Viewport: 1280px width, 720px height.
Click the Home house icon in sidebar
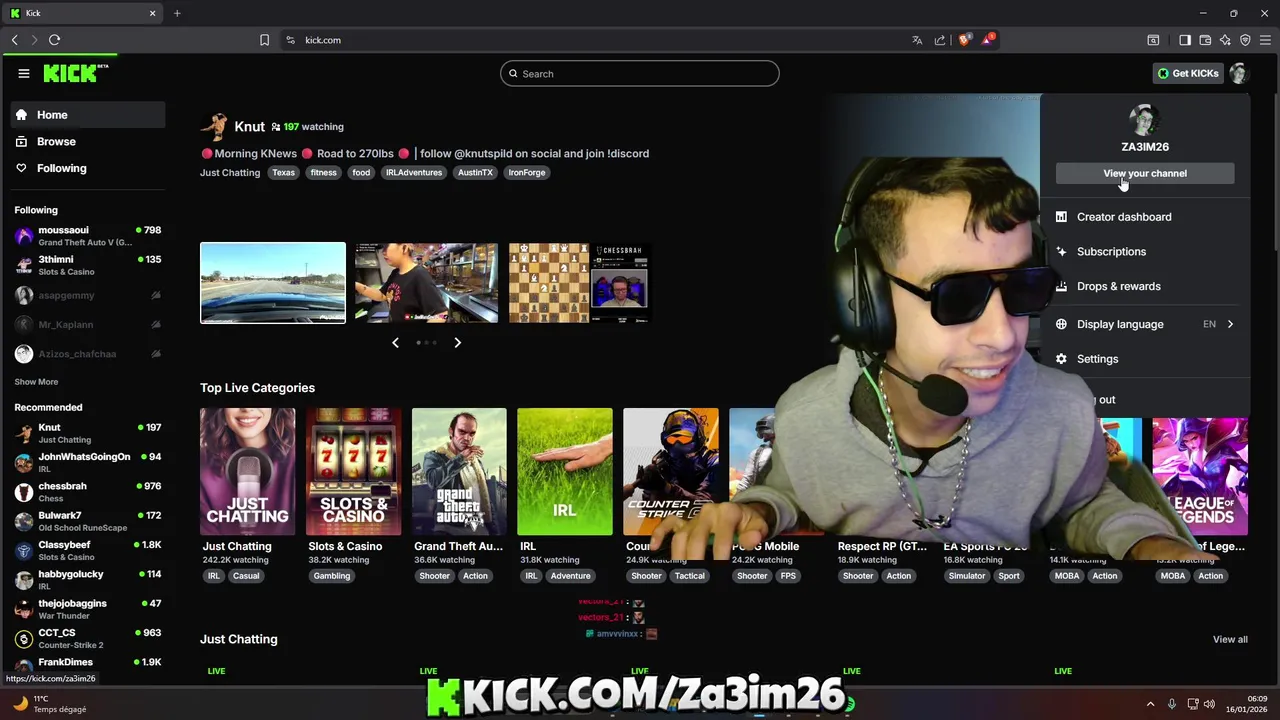[x=21, y=115]
